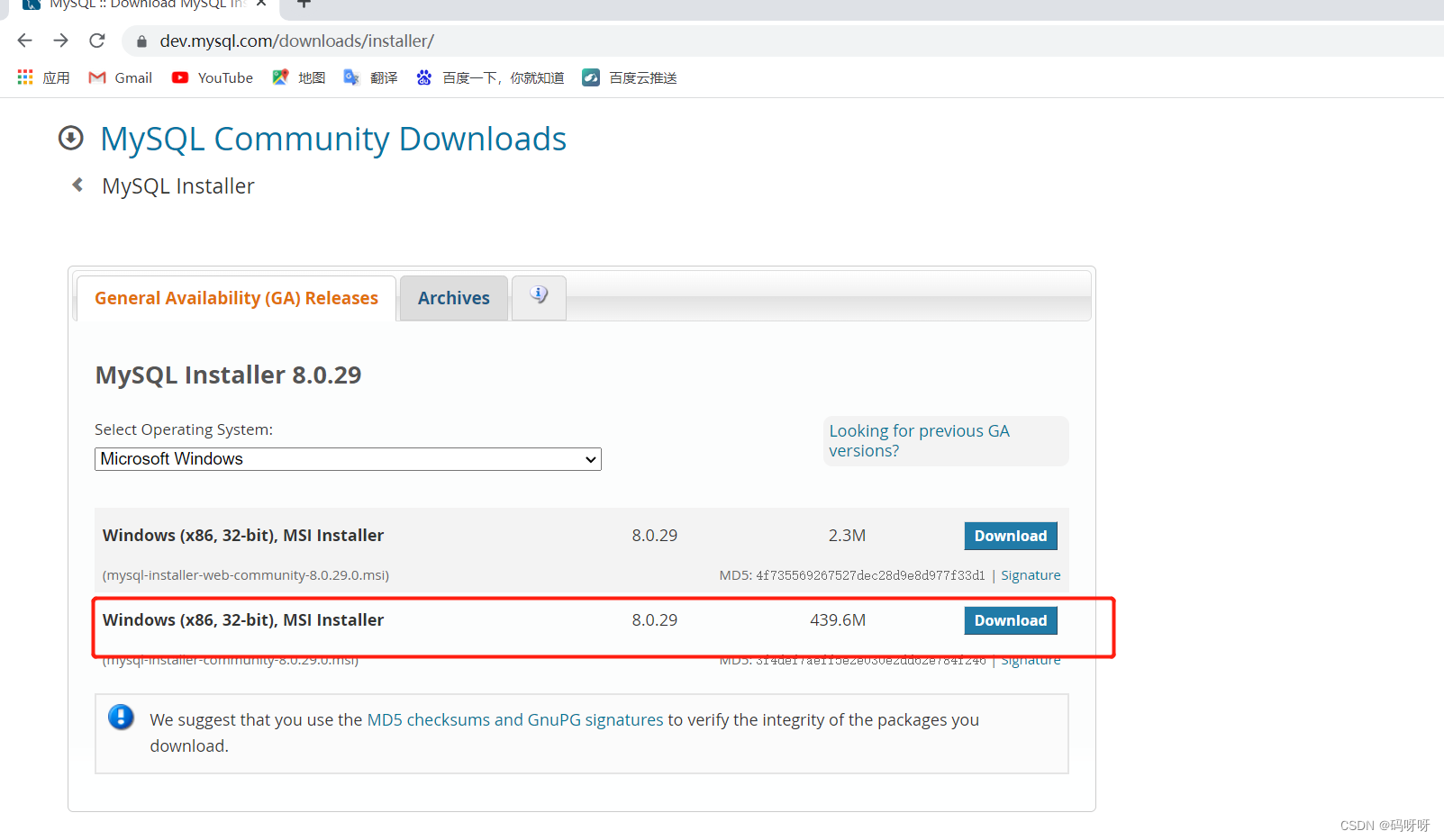Click the padlock site info icon
This screenshot has width=1444, height=840.
[x=141, y=41]
